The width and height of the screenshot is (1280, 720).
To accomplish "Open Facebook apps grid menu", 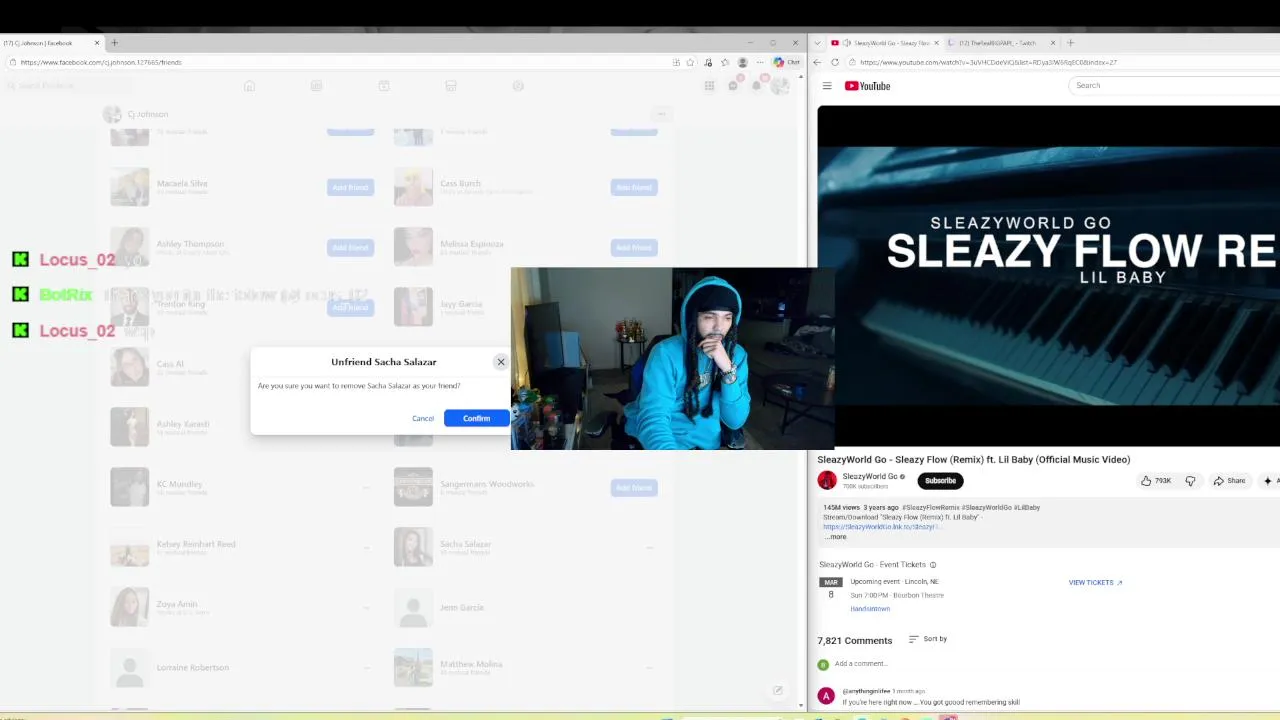I will point(709,86).
